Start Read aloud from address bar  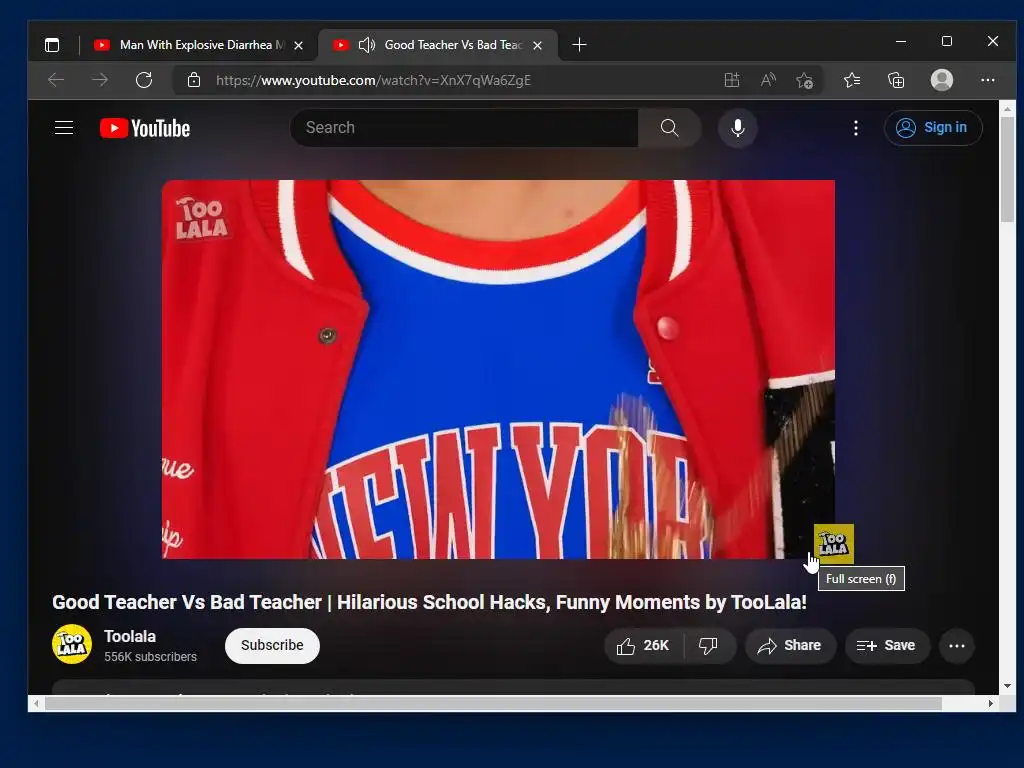pyautogui.click(x=769, y=80)
